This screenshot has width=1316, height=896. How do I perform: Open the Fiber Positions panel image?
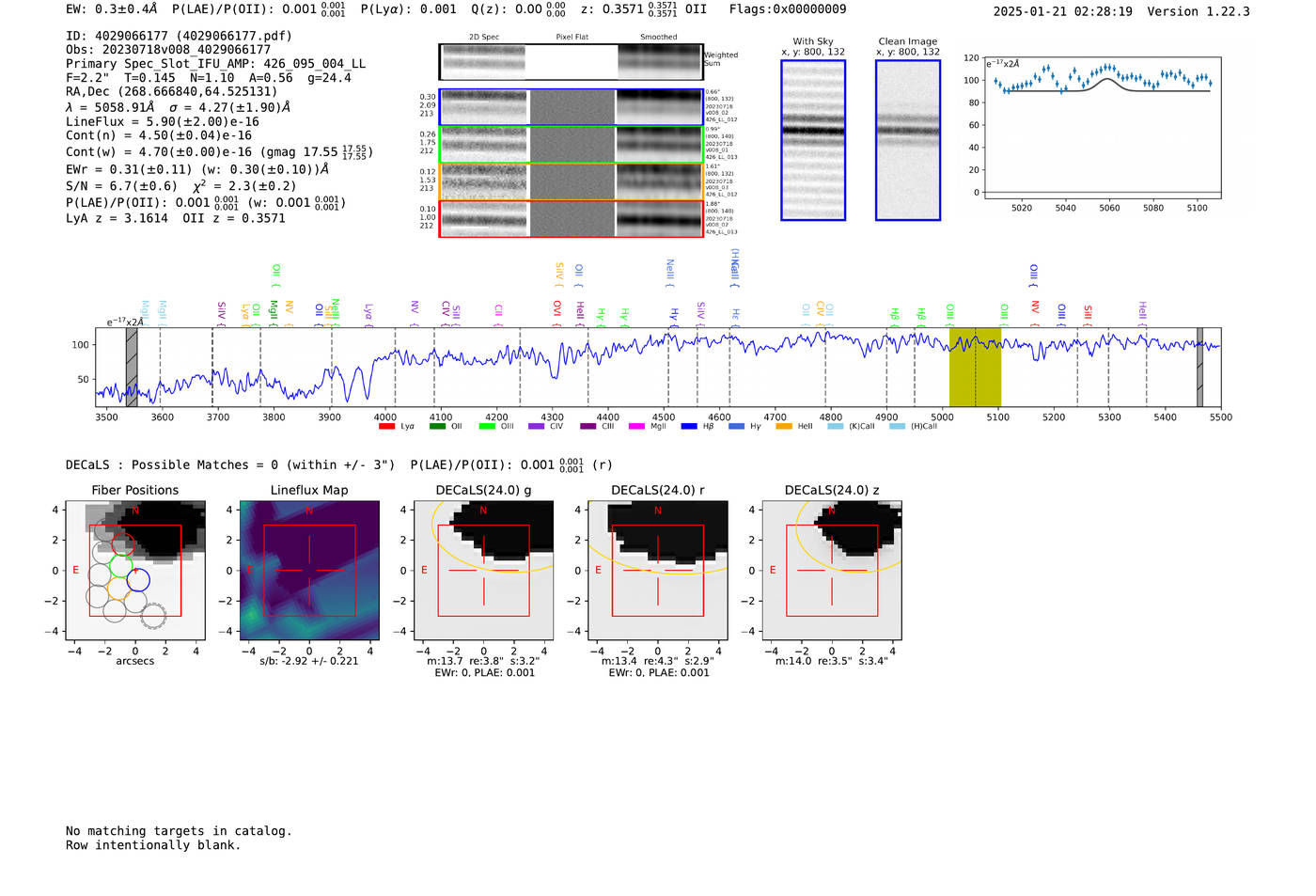135,570
